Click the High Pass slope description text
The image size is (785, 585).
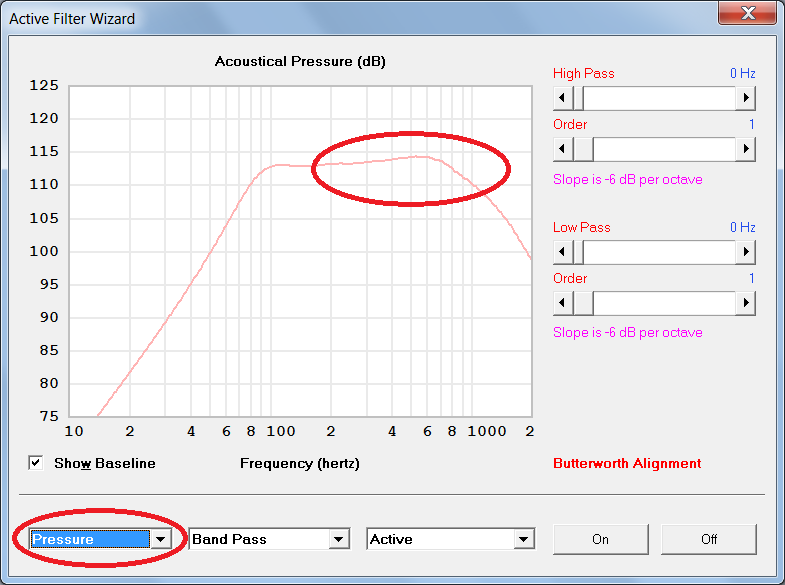tap(628, 179)
